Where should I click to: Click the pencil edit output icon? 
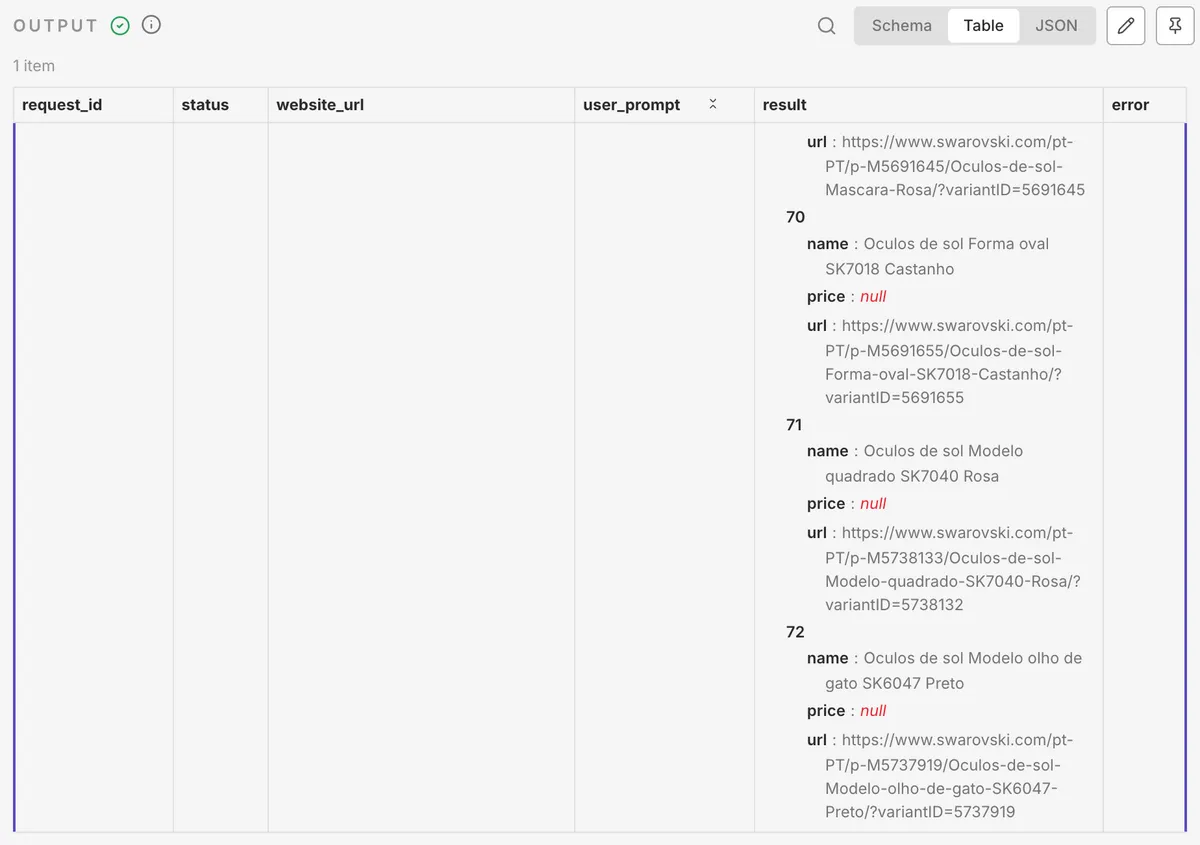point(1125,26)
